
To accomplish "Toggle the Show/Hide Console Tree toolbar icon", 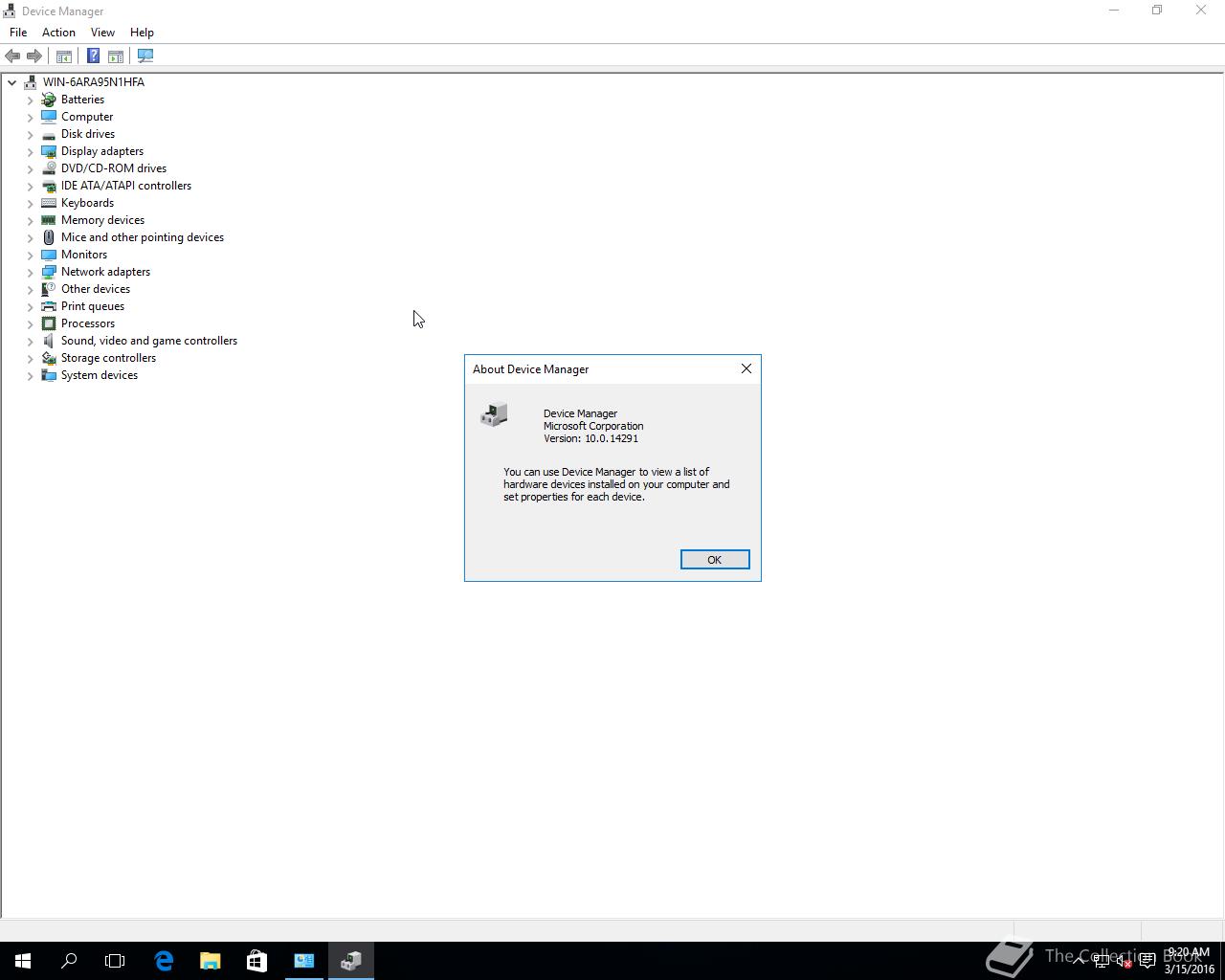I will pos(64,56).
